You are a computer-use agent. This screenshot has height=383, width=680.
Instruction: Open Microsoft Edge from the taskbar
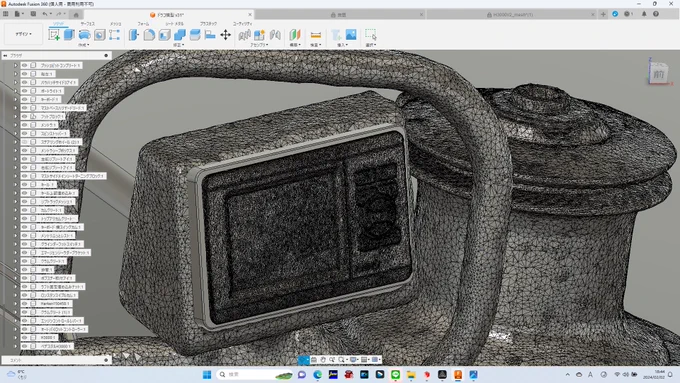pyautogui.click(x=317, y=374)
